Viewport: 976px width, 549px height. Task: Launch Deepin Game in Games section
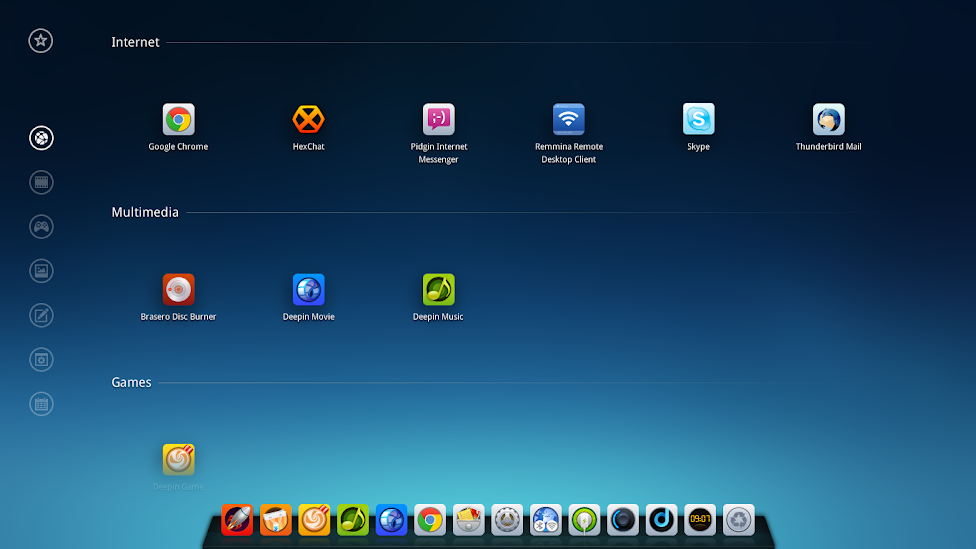click(179, 459)
